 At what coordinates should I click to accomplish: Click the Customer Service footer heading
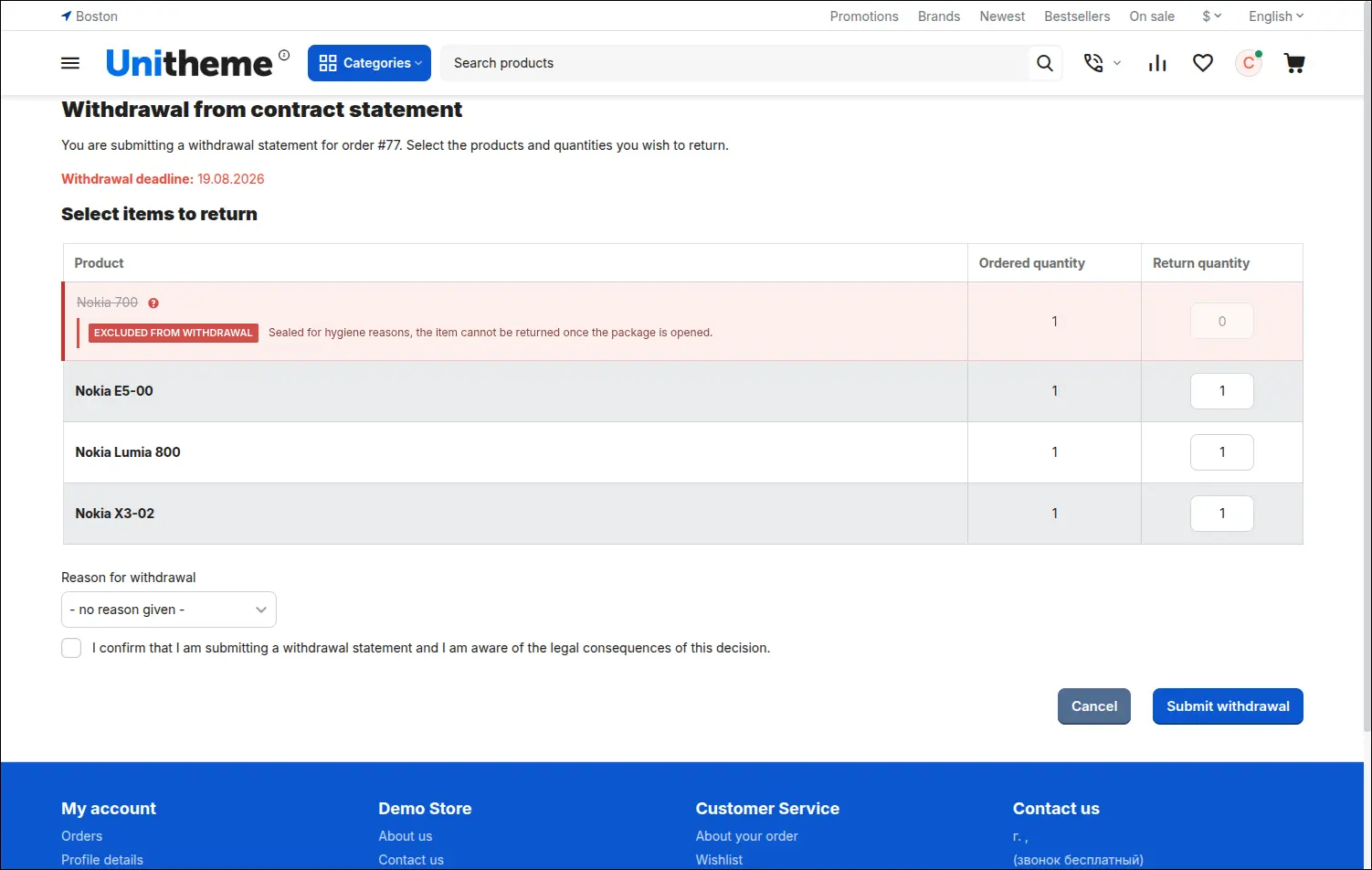[767, 809]
